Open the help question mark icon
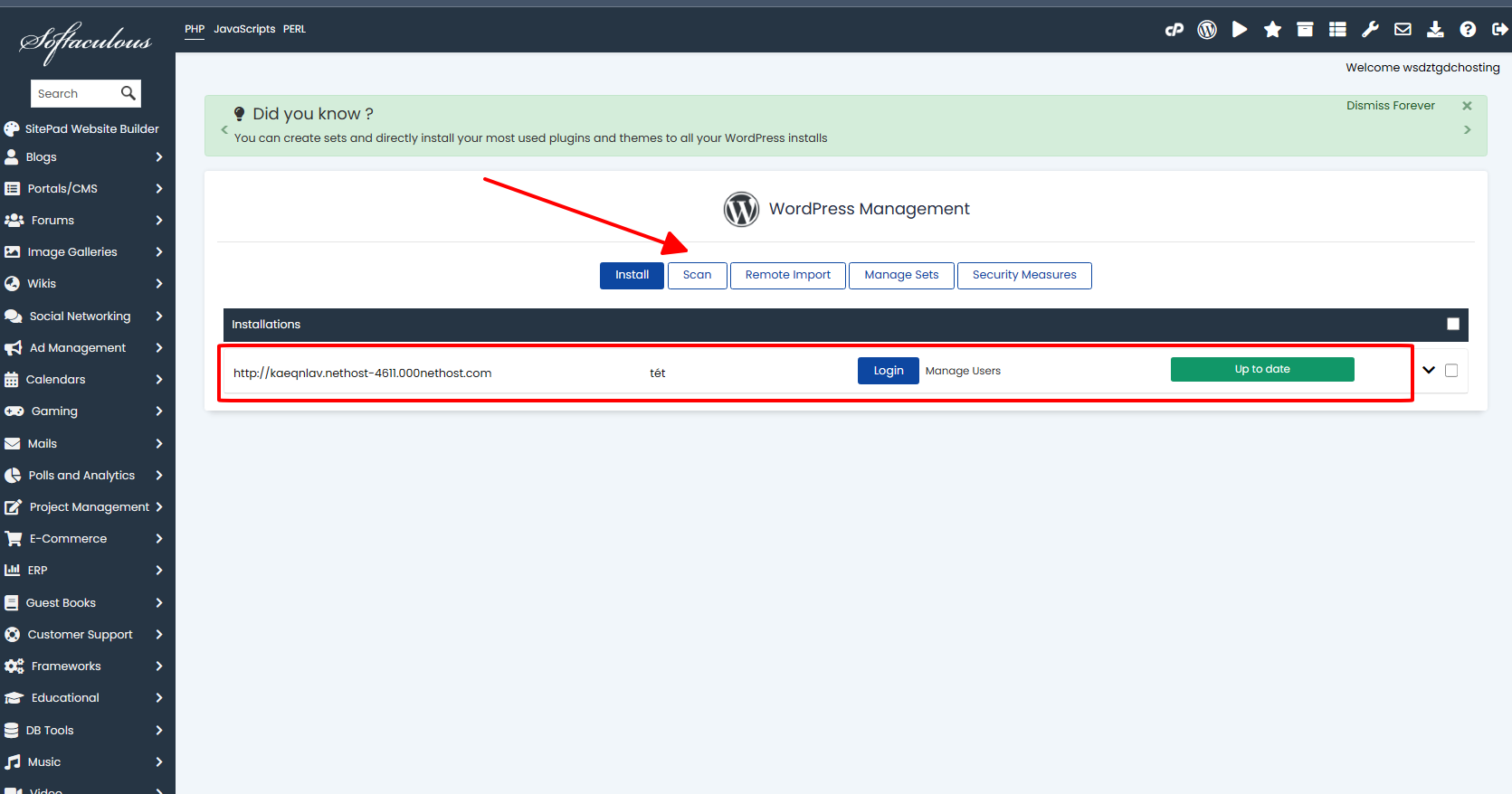 click(x=1468, y=30)
